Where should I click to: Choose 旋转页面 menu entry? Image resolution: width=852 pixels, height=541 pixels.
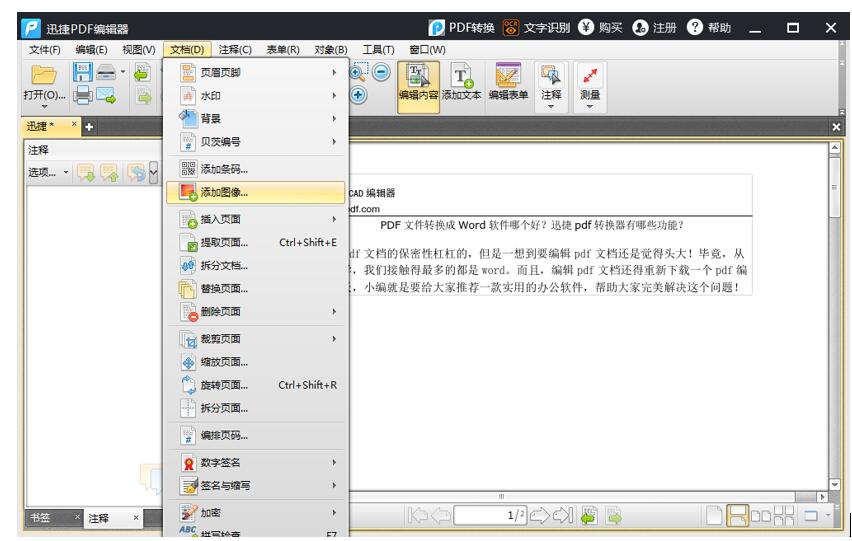coord(255,385)
